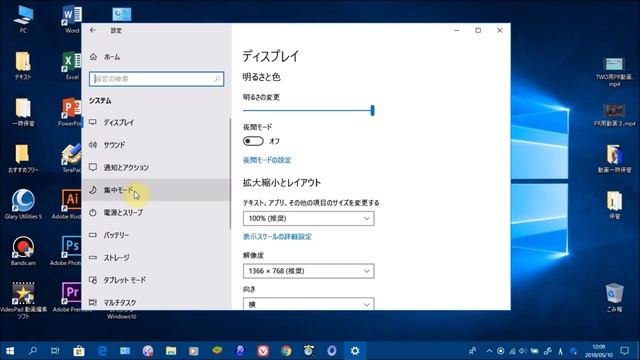Viewport: 640px width, 360px height.
Task: Select the 動画一時保管 folder on desktop
Action: pyautogui.click(x=614, y=158)
